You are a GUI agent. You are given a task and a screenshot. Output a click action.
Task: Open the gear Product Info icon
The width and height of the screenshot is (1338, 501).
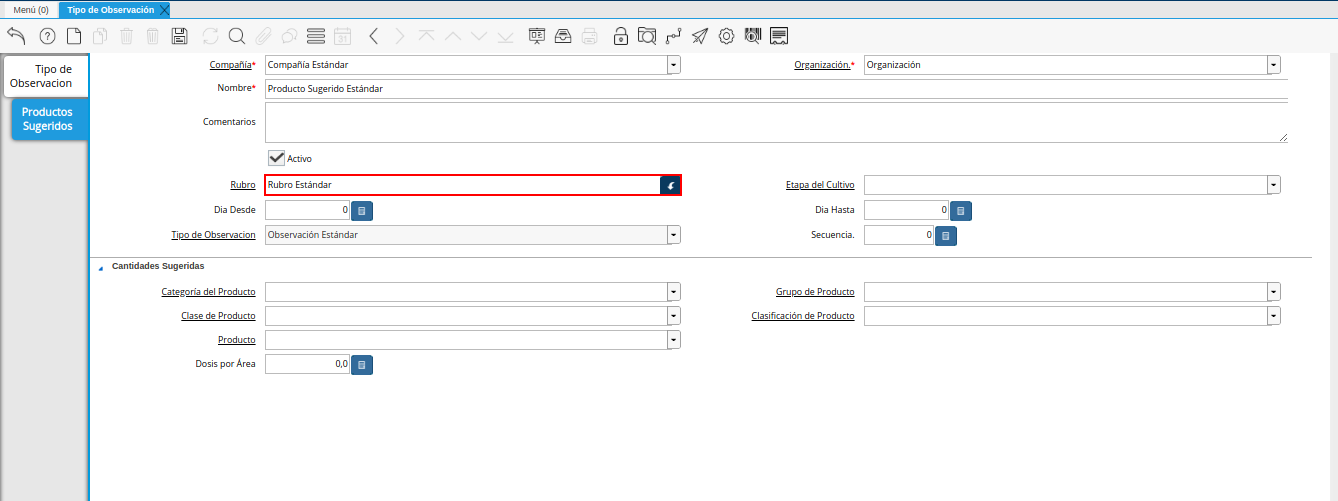727,36
